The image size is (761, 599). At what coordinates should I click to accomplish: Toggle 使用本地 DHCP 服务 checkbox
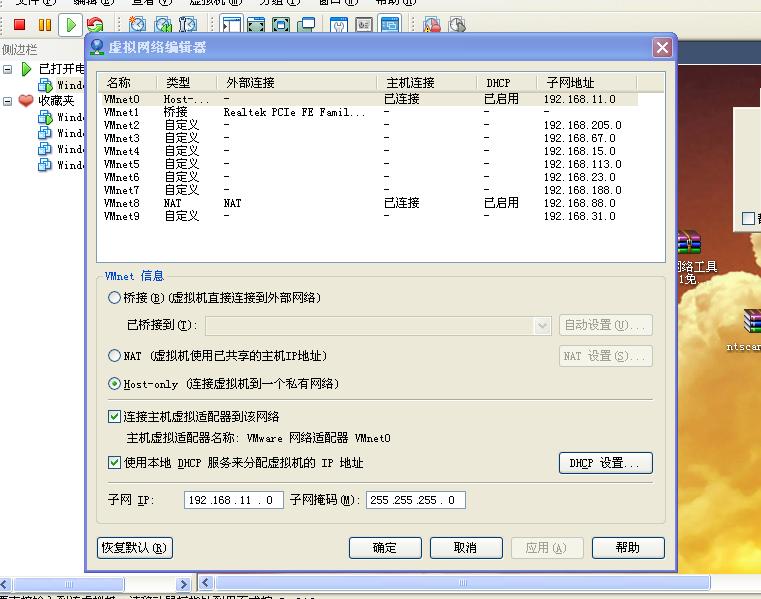(114, 463)
